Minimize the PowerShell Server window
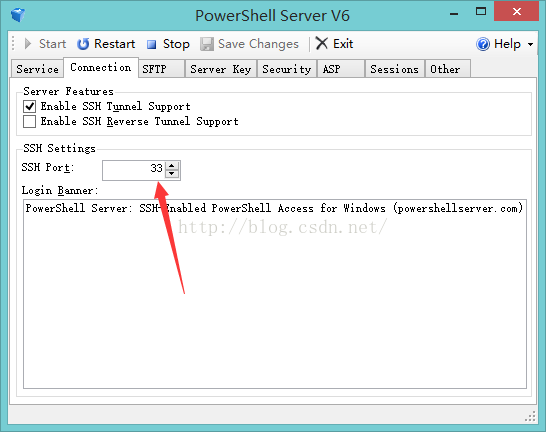 click(454, 14)
